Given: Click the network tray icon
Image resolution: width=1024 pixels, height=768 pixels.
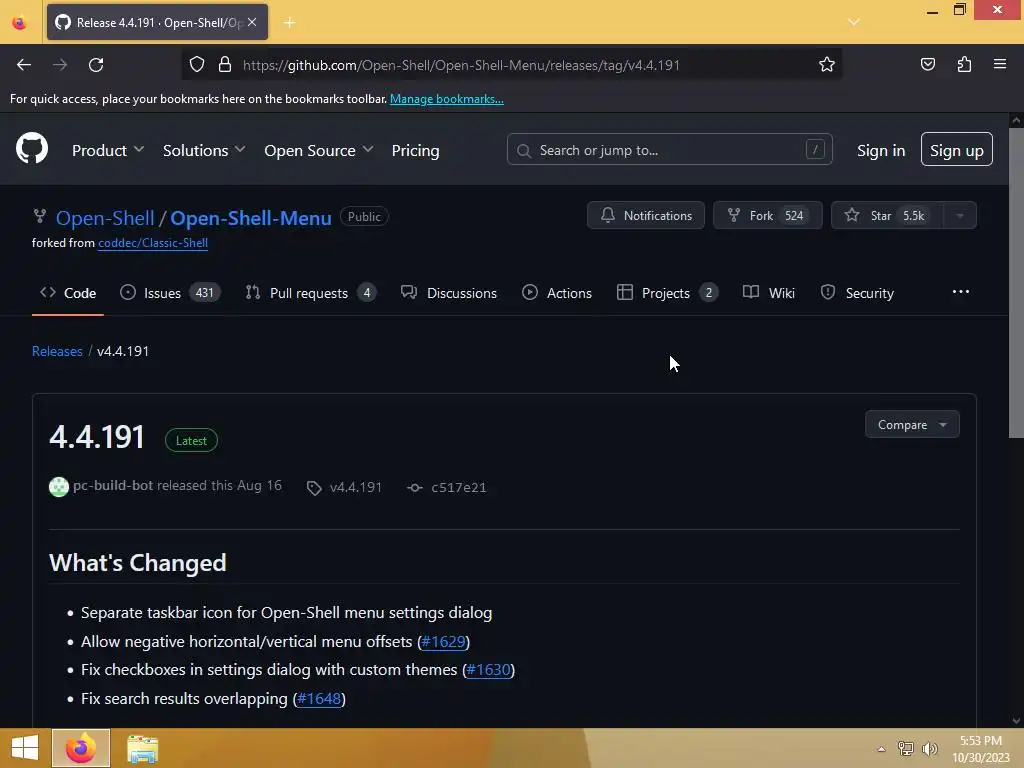Looking at the screenshot, I should [x=906, y=749].
